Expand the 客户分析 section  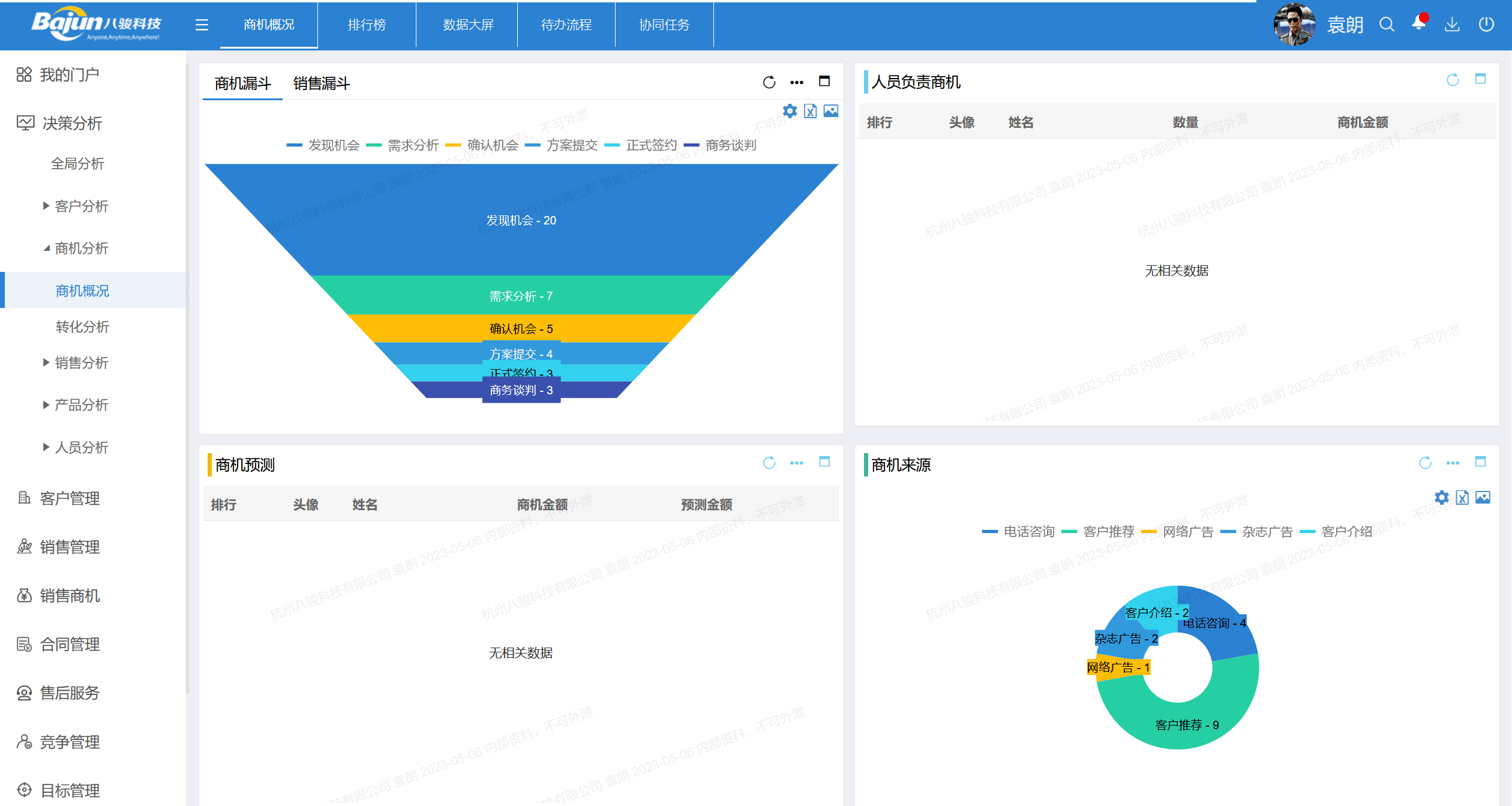[80, 206]
